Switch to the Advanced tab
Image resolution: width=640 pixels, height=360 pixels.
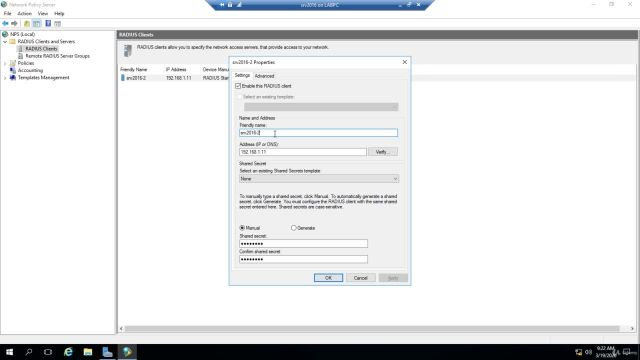click(264, 76)
